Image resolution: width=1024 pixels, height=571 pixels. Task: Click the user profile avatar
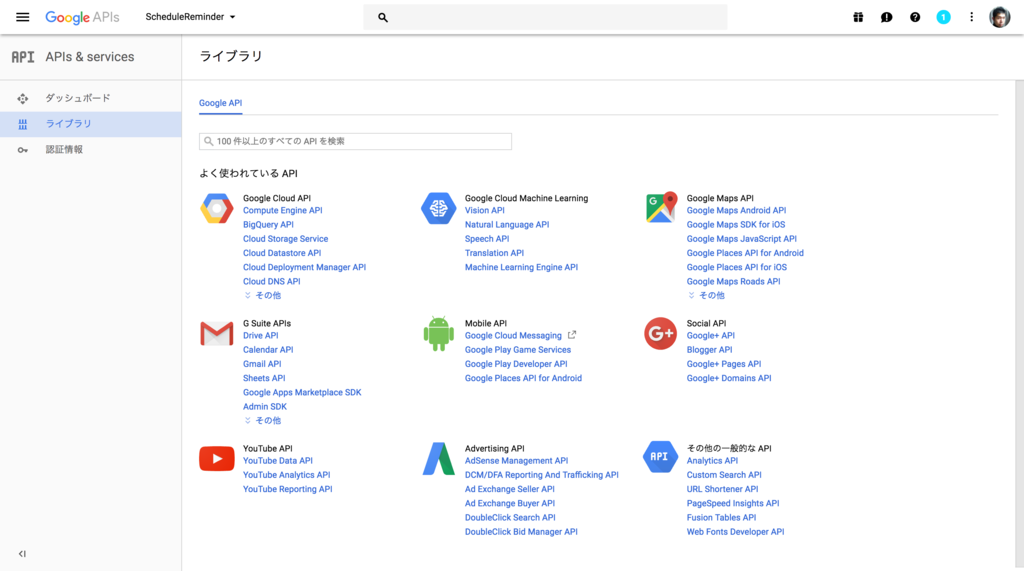click(999, 17)
